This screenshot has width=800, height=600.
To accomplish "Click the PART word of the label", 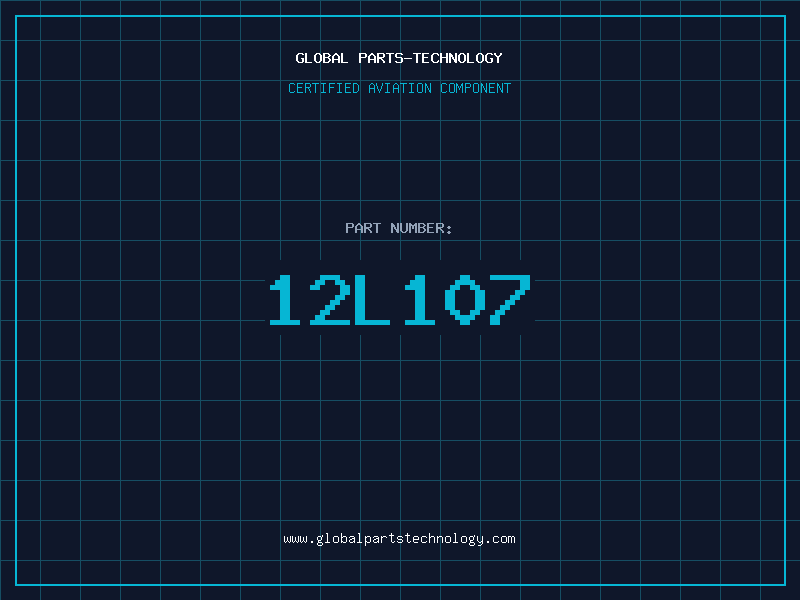I will [x=363, y=228].
